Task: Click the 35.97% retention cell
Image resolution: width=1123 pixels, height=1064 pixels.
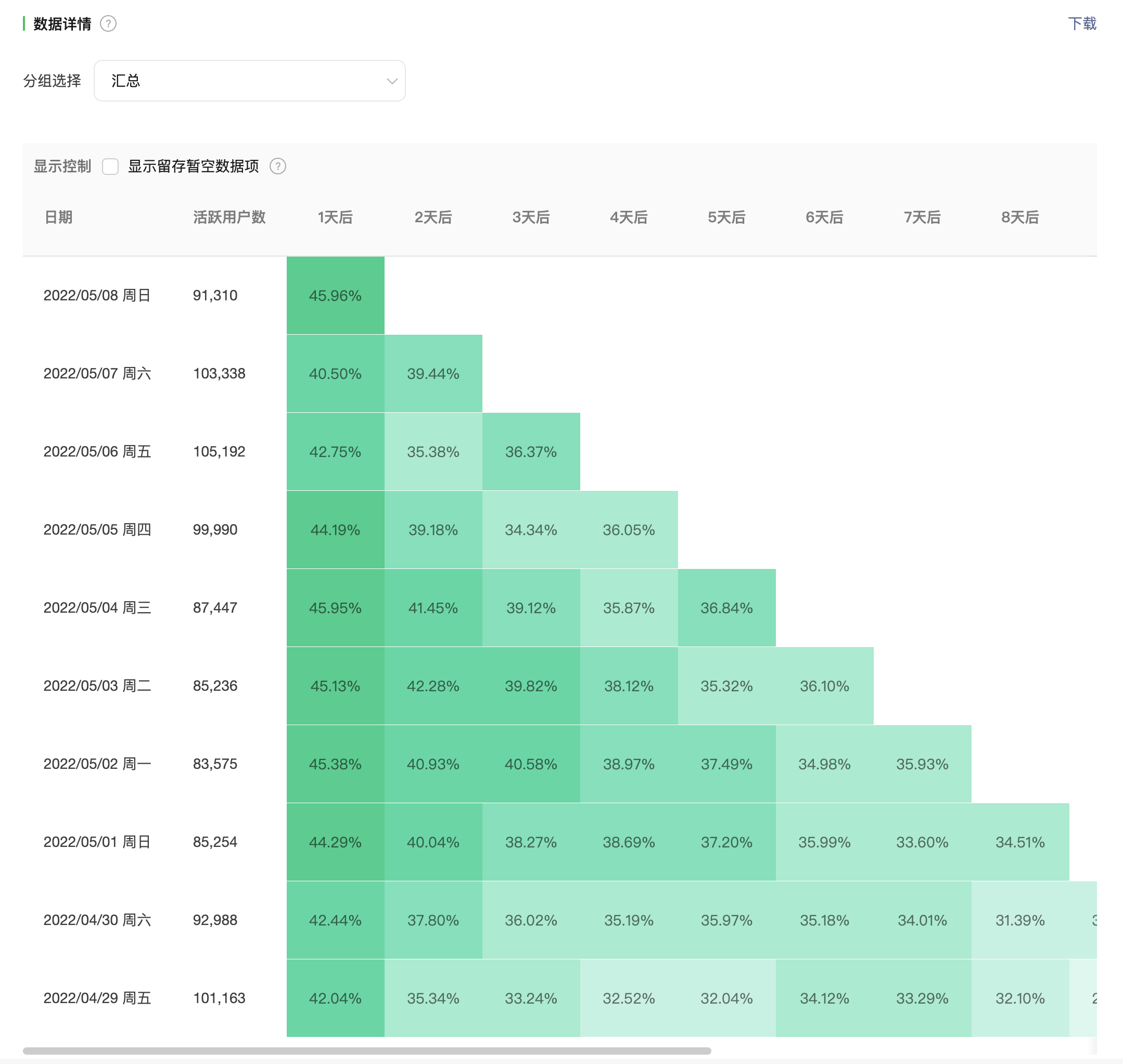Action: tap(727, 920)
